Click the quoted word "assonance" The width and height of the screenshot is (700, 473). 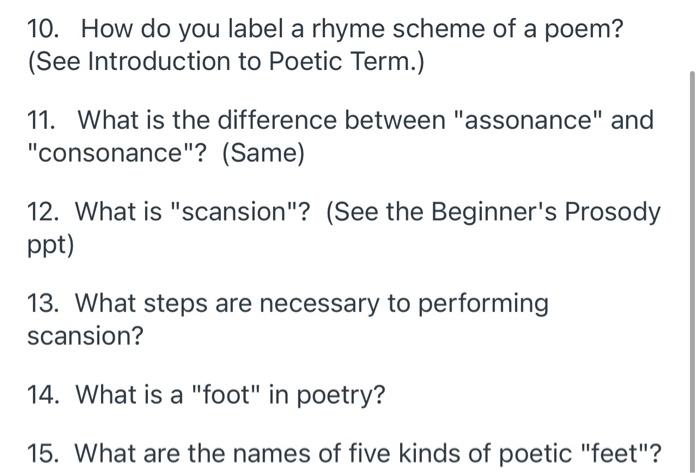[528, 120]
